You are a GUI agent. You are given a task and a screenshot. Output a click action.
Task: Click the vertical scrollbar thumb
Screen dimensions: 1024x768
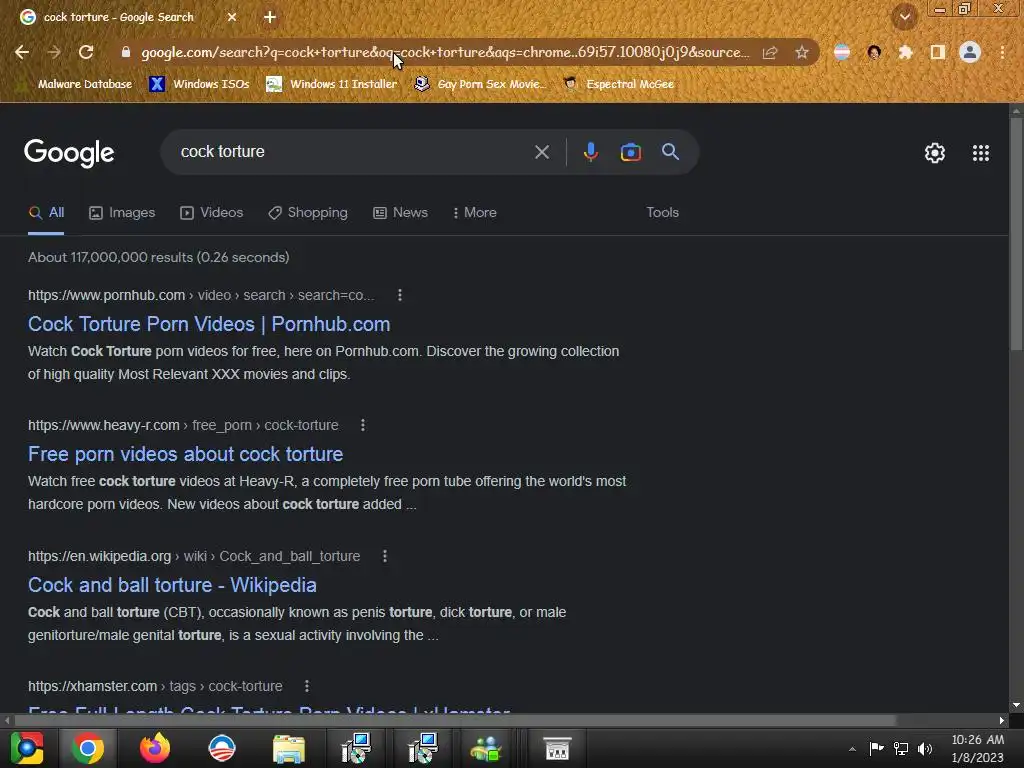[1016, 235]
